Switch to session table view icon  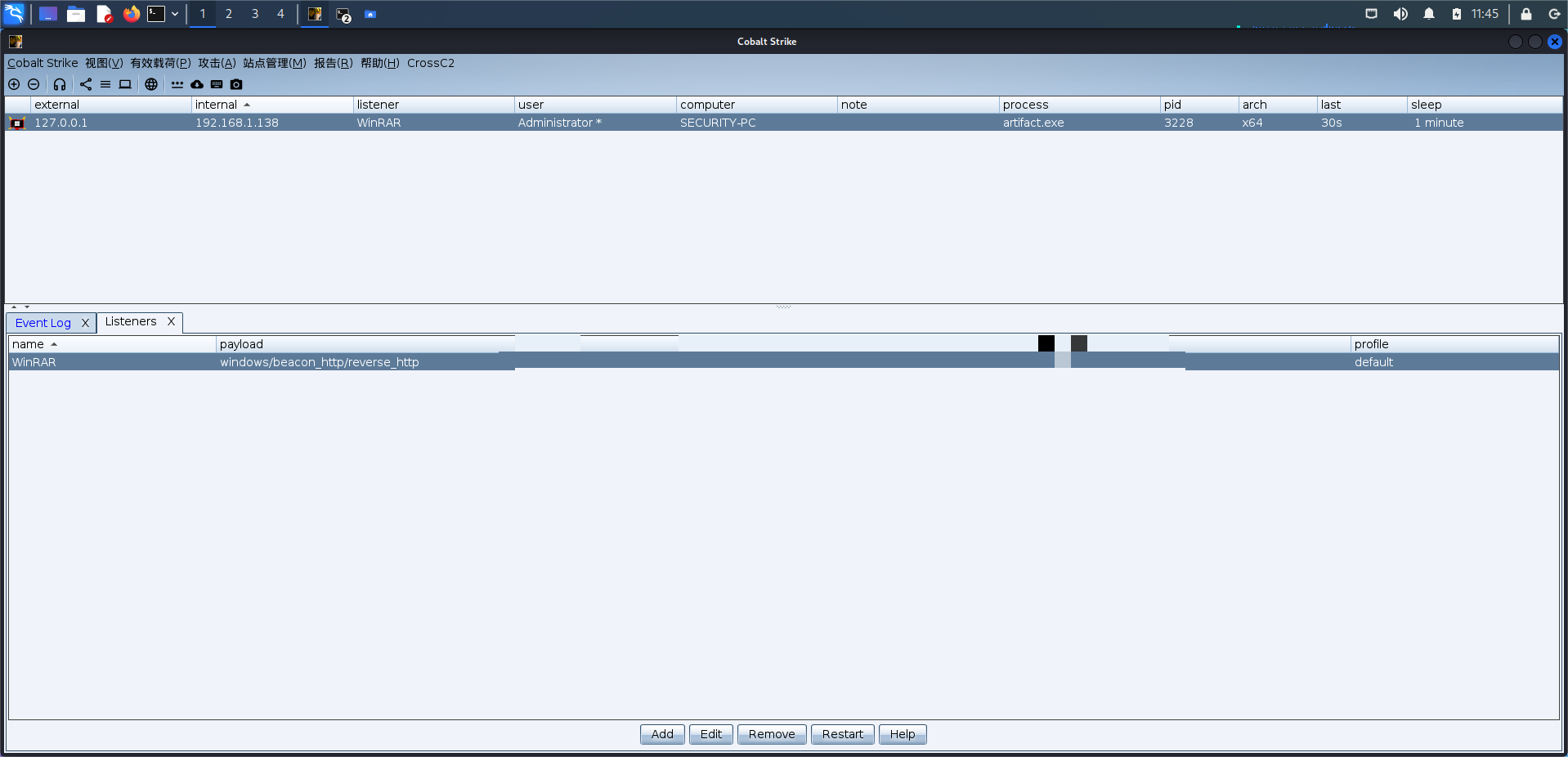click(x=105, y=84)
